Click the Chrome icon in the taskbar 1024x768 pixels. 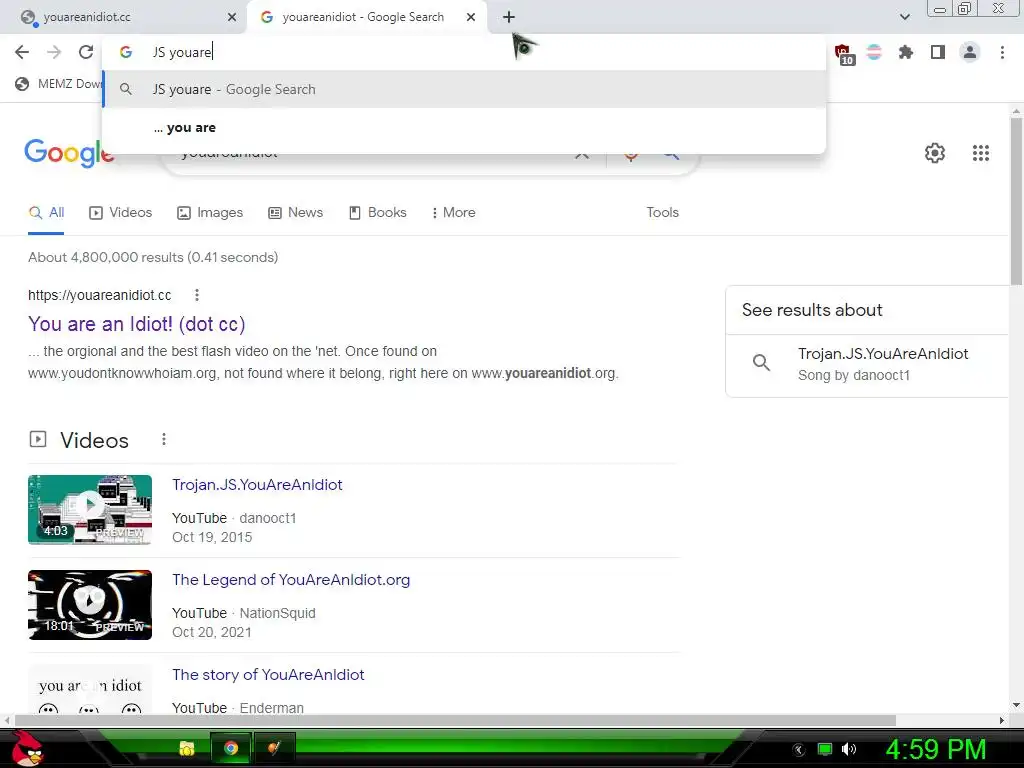(x=231, y=748)
